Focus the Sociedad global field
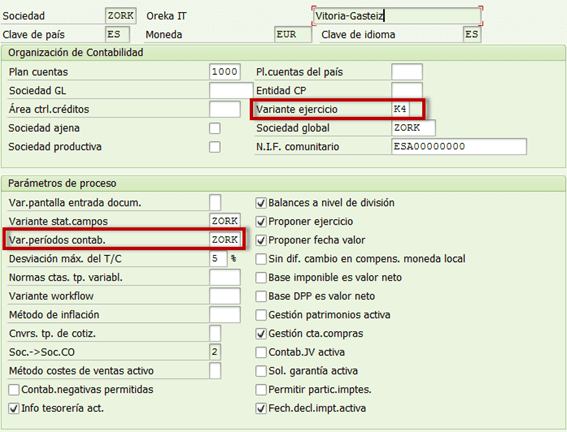 click(x=413, y=128)
